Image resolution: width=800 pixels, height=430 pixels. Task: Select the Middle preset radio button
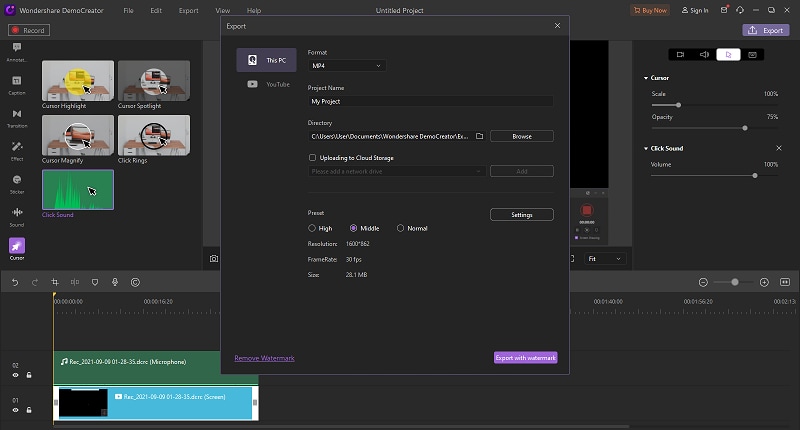pyautogui.click(x=353, y=228)
